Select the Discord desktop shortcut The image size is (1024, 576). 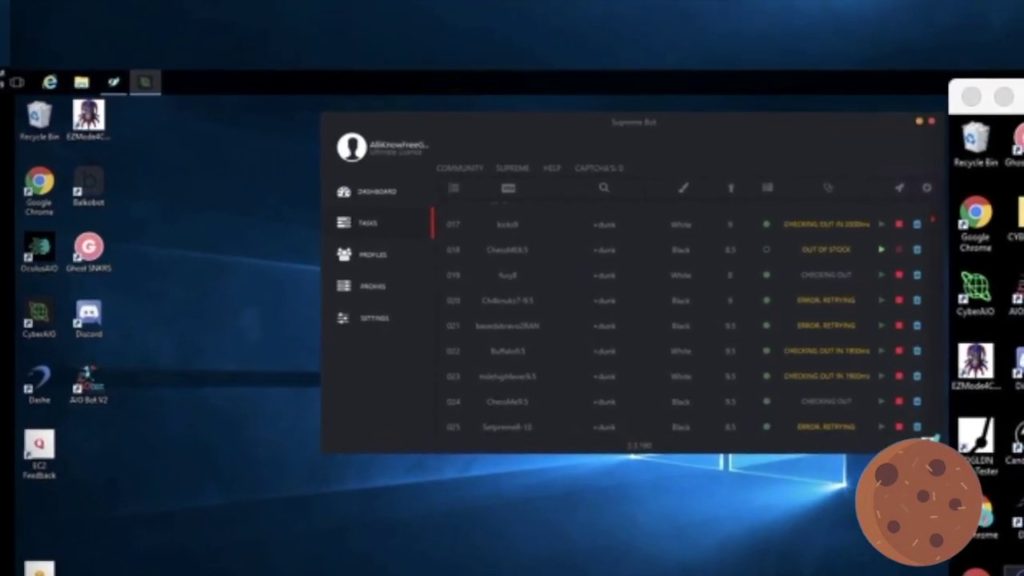[x=89, y=319]
